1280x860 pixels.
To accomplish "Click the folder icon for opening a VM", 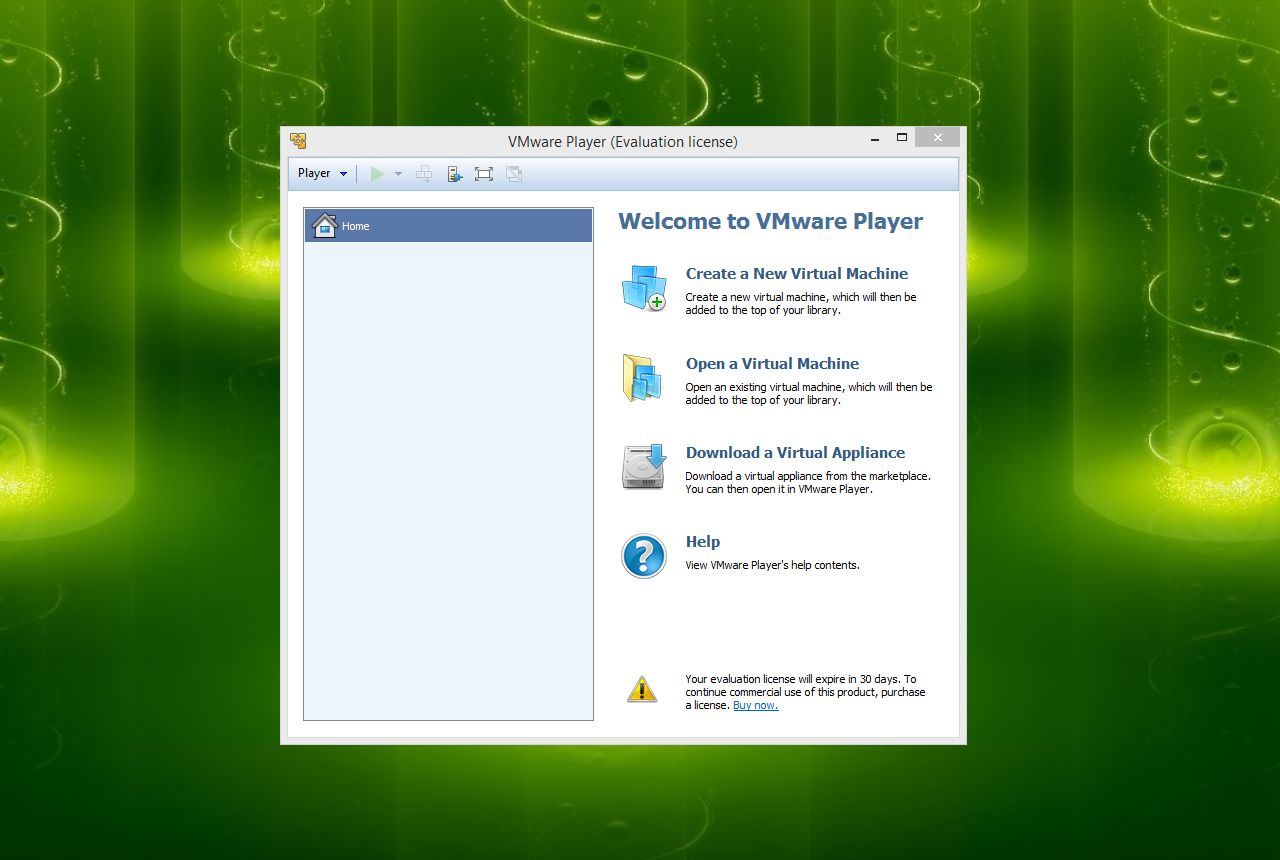I will [x=643, y=378].
